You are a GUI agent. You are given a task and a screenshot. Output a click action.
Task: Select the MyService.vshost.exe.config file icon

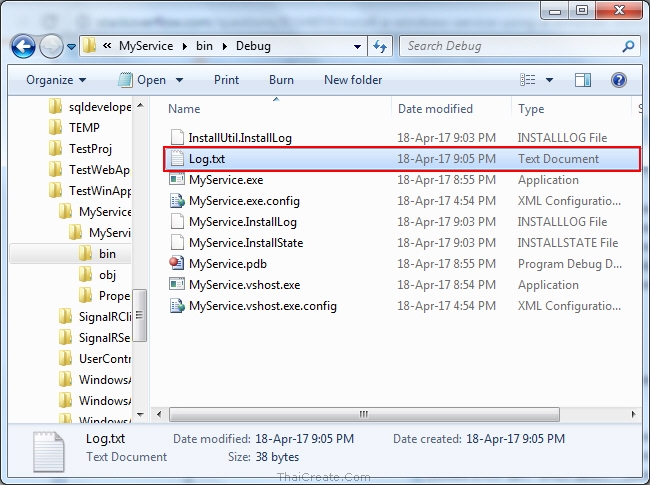[177, 306]
